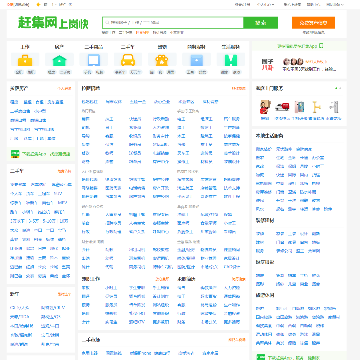360x360 pixels.
Task: Click the orange publish button in the header
Action: click(313, 23)
